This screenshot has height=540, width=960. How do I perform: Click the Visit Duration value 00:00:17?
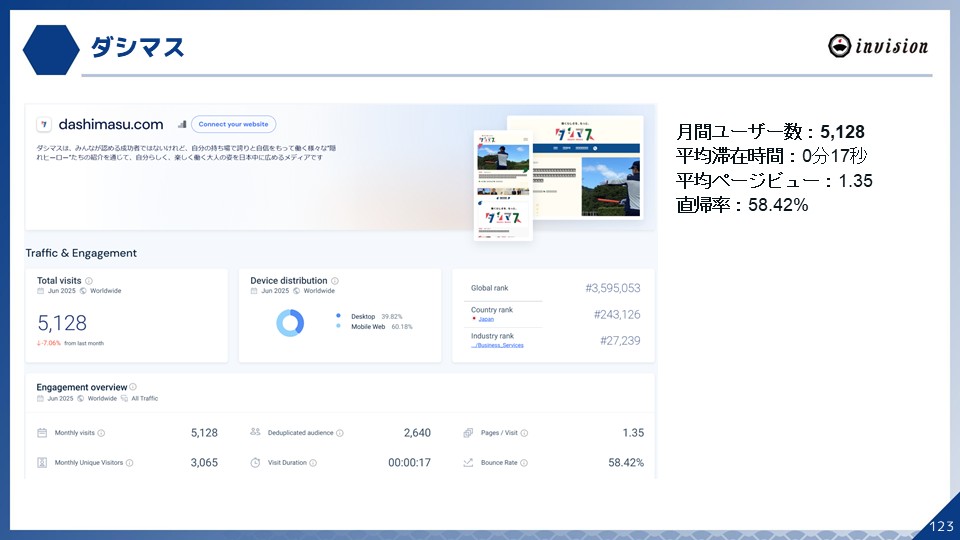[x=409, y=463]
